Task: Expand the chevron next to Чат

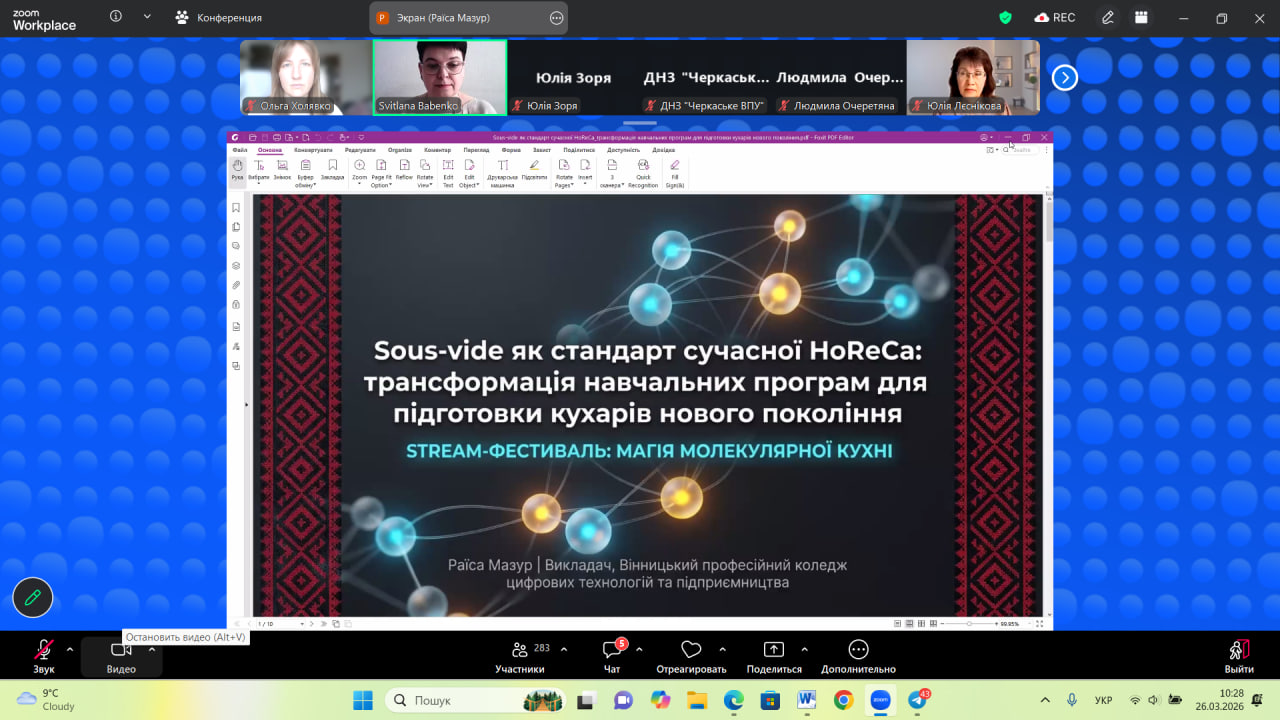Action: click(x=639, y=649)
